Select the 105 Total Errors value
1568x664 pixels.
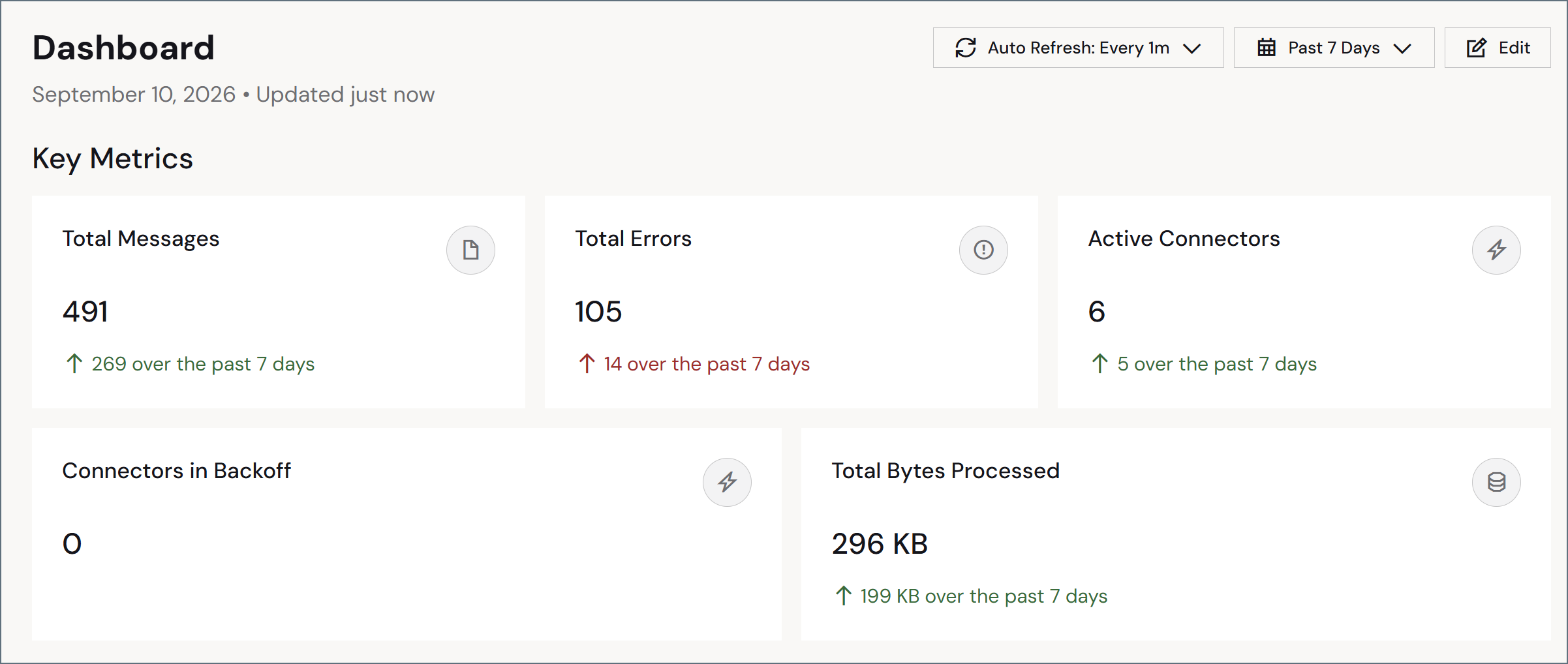click(x=598, y=311)
